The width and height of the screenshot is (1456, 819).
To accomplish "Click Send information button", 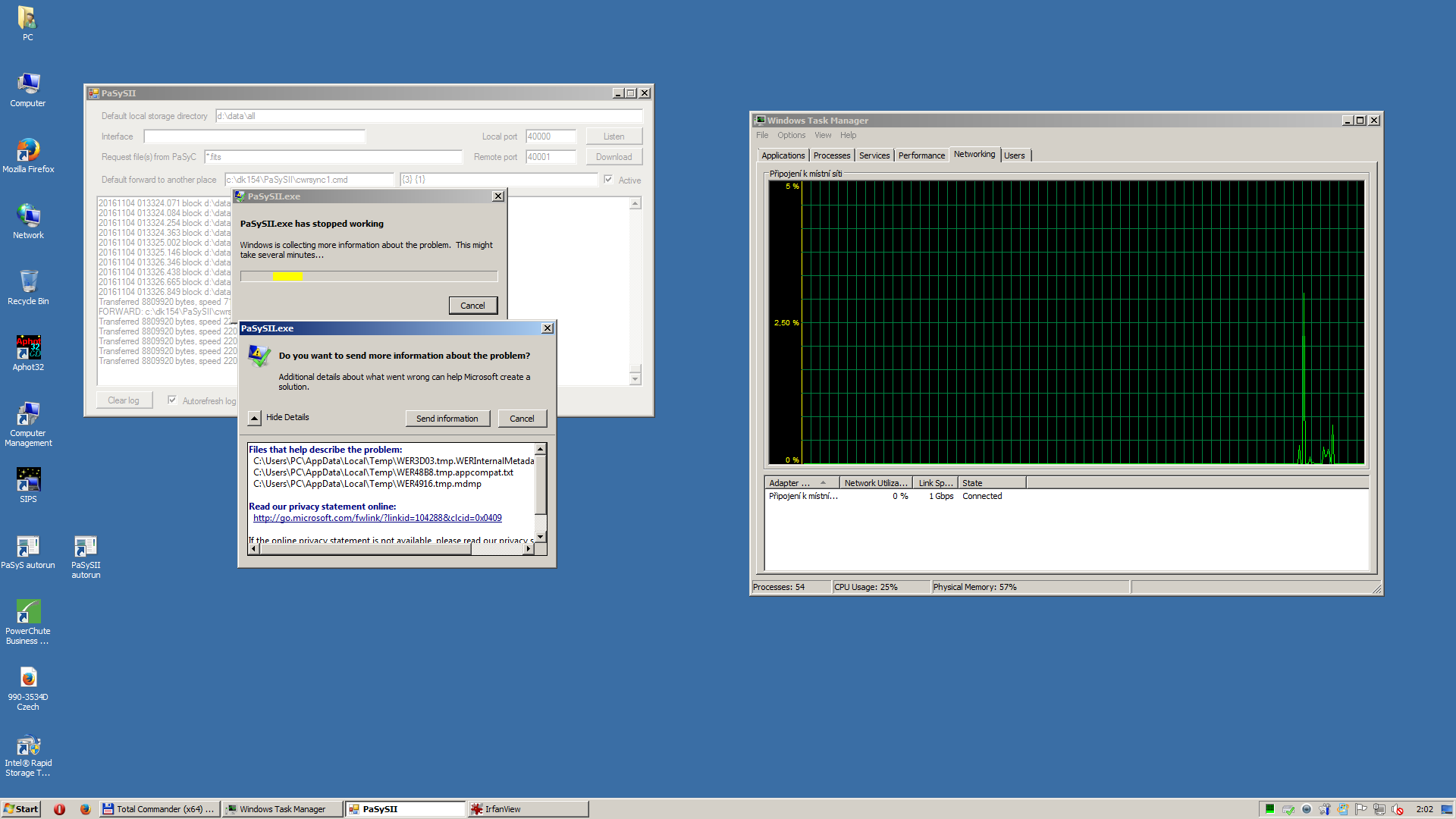I will pos(447,419).
